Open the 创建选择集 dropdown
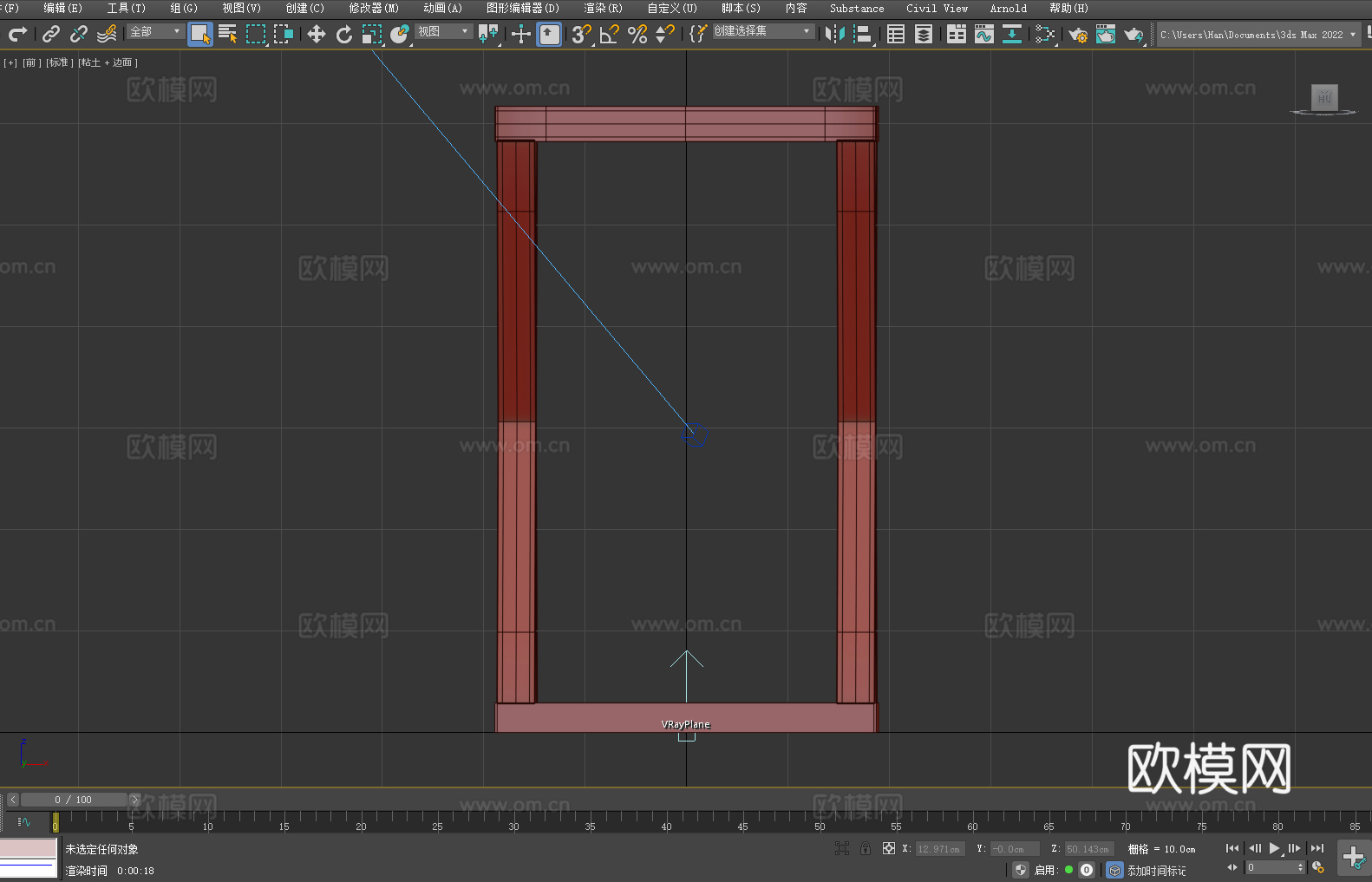Screen dimensions: 1372x882 point(763,31)
